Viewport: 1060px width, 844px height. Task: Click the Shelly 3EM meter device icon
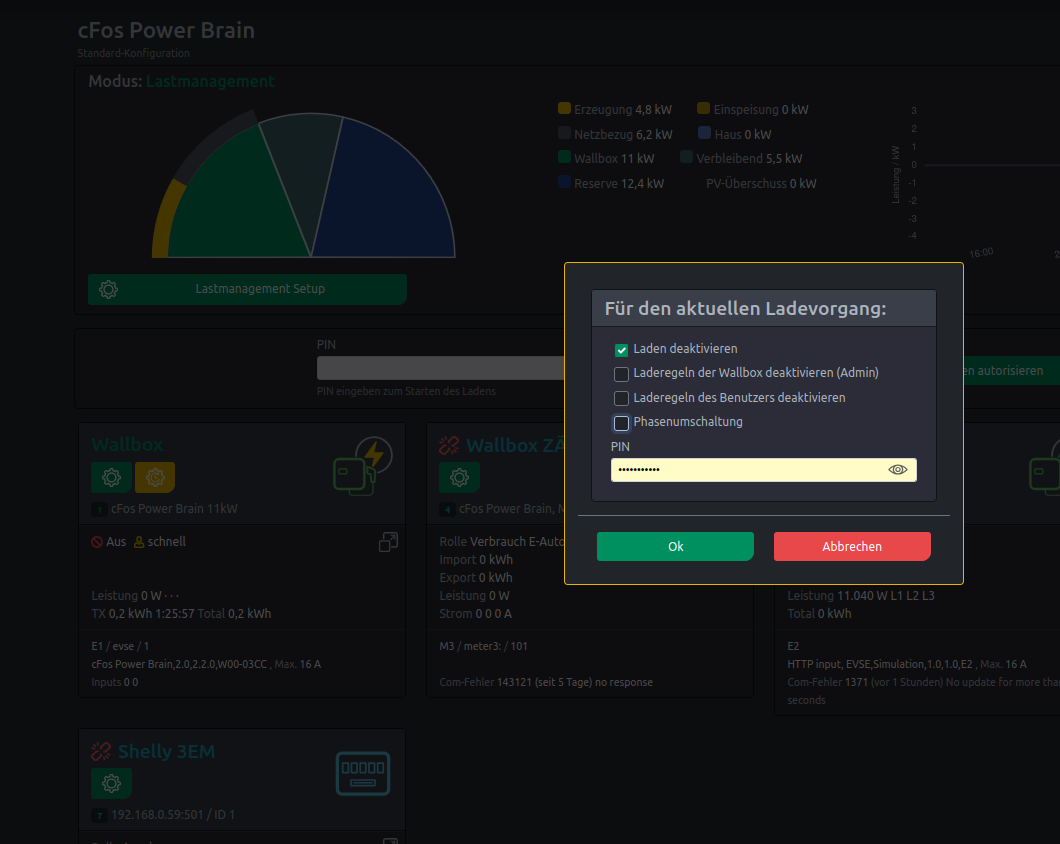[363, 773]
